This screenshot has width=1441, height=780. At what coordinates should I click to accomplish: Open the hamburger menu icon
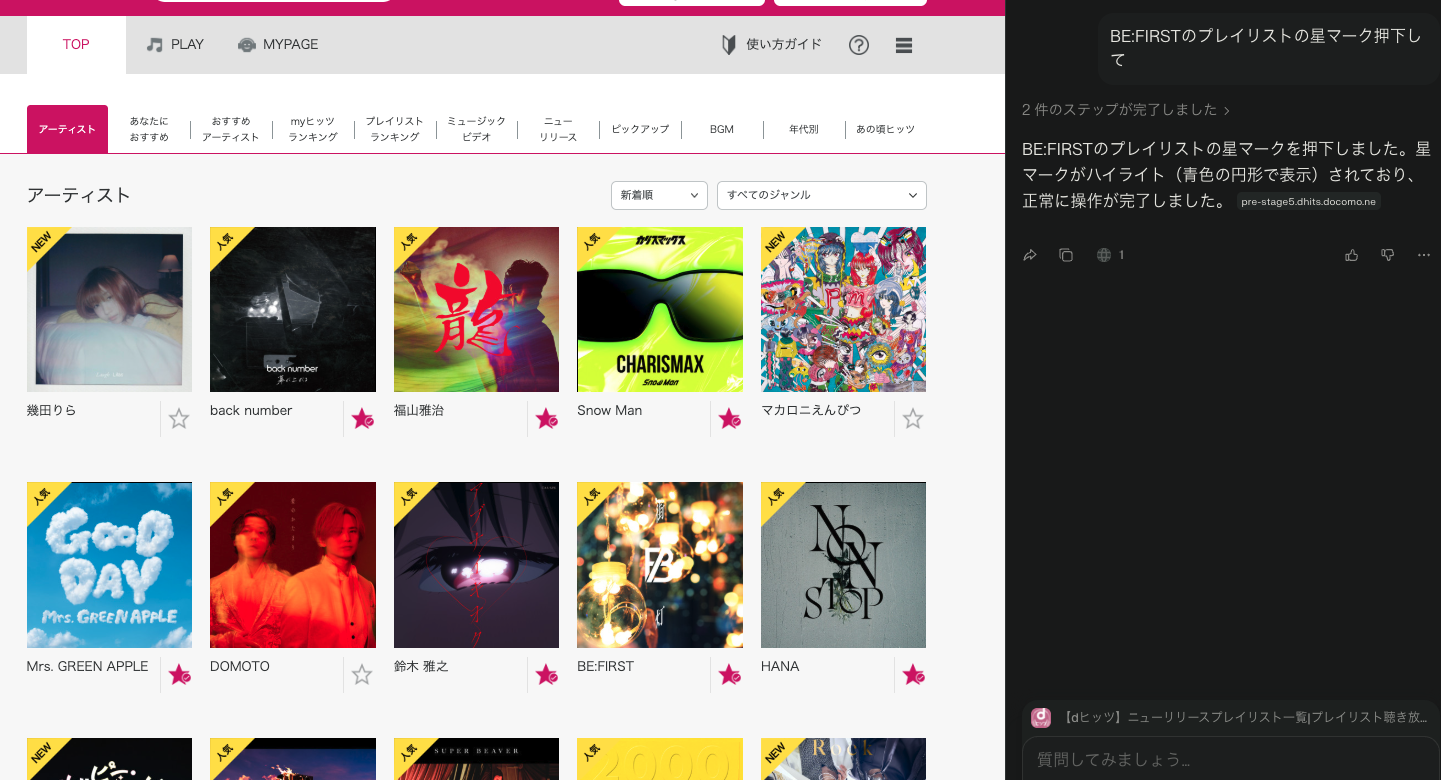coord(904,45)
